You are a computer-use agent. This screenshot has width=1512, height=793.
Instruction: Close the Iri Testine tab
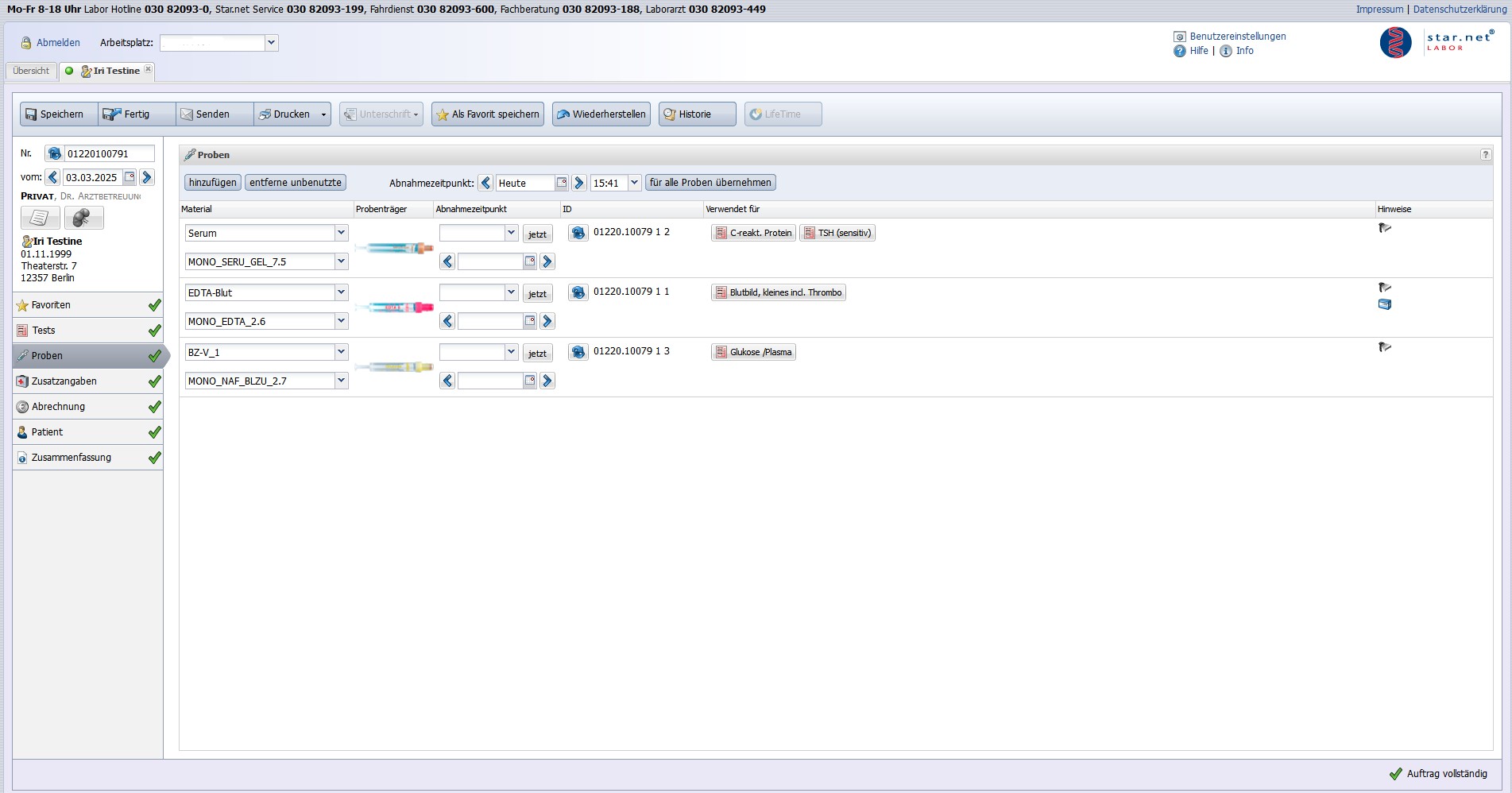click(149, 70)
